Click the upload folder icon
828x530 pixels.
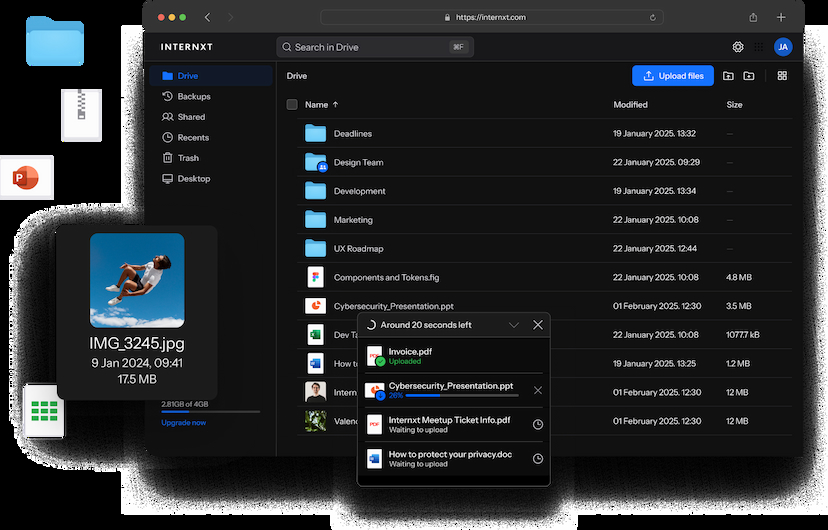tap(728, 76)
